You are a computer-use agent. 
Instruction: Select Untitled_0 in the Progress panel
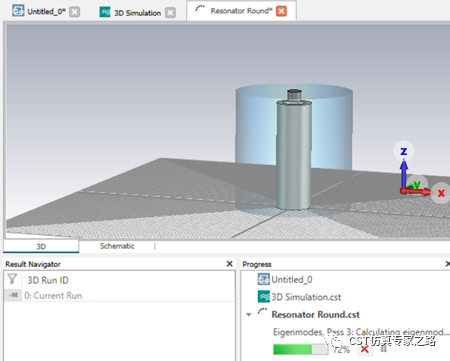click(292, 279)
